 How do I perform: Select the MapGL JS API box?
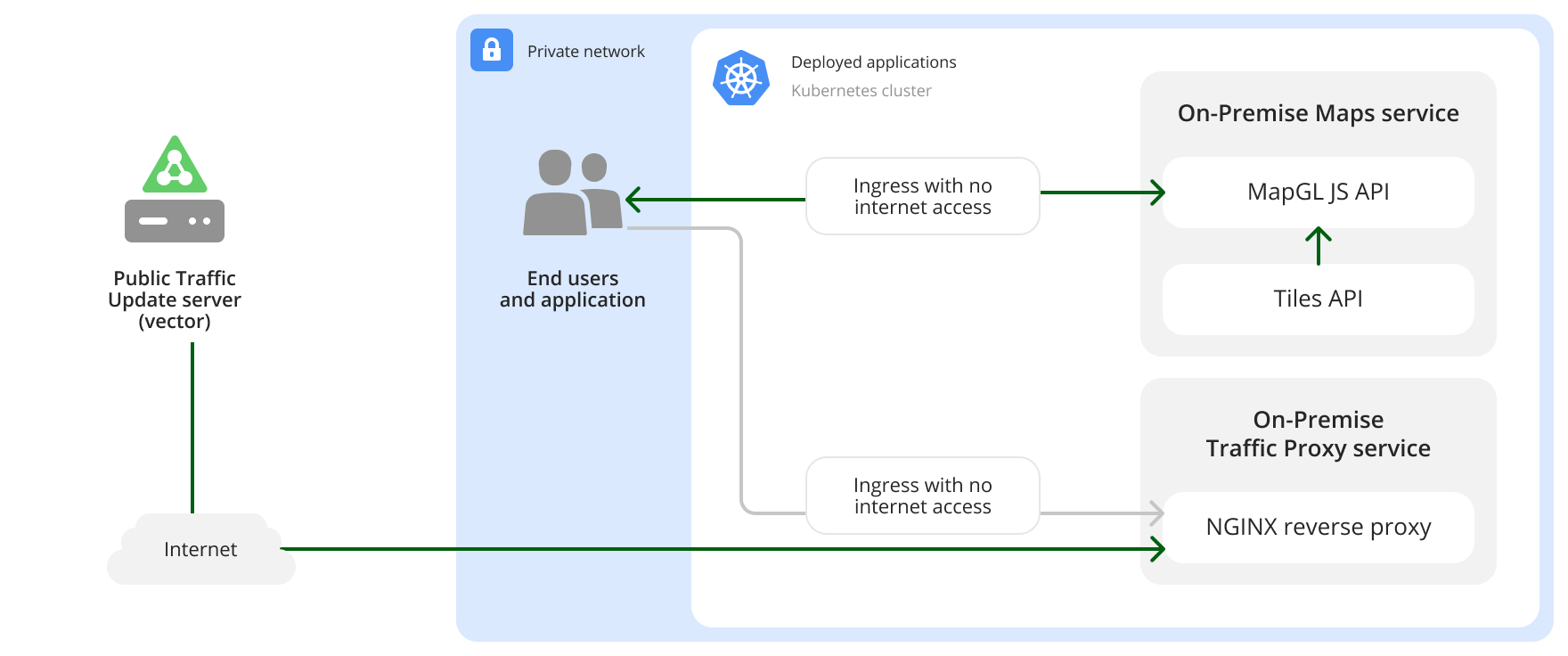[x=1319, y=193]
